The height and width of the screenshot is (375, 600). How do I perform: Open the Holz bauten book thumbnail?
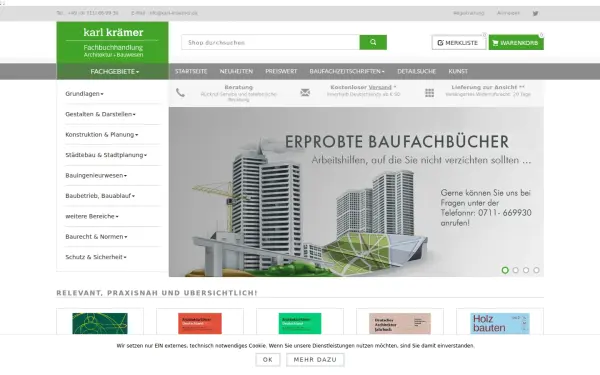coord(500,323)
